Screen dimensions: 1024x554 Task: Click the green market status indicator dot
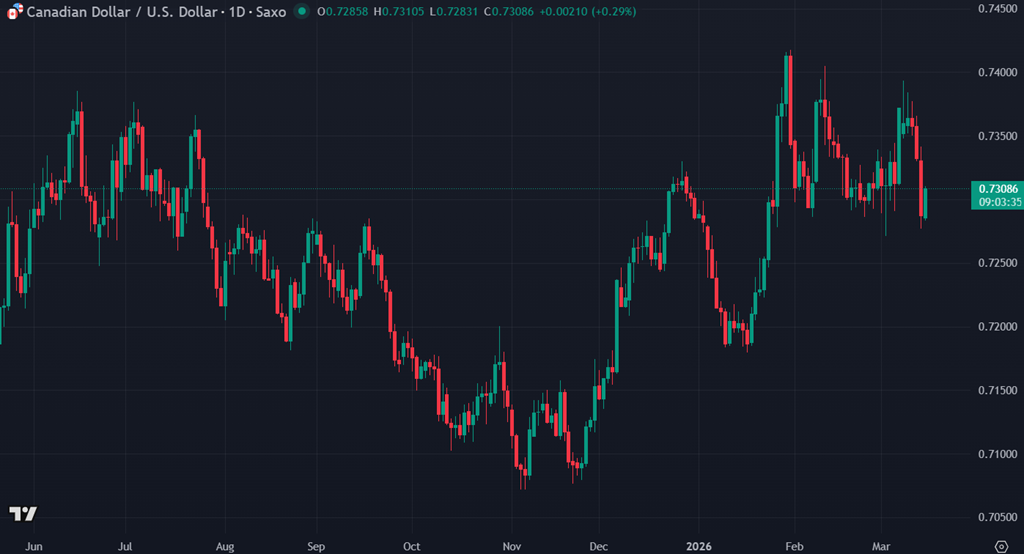pos(302,12)
